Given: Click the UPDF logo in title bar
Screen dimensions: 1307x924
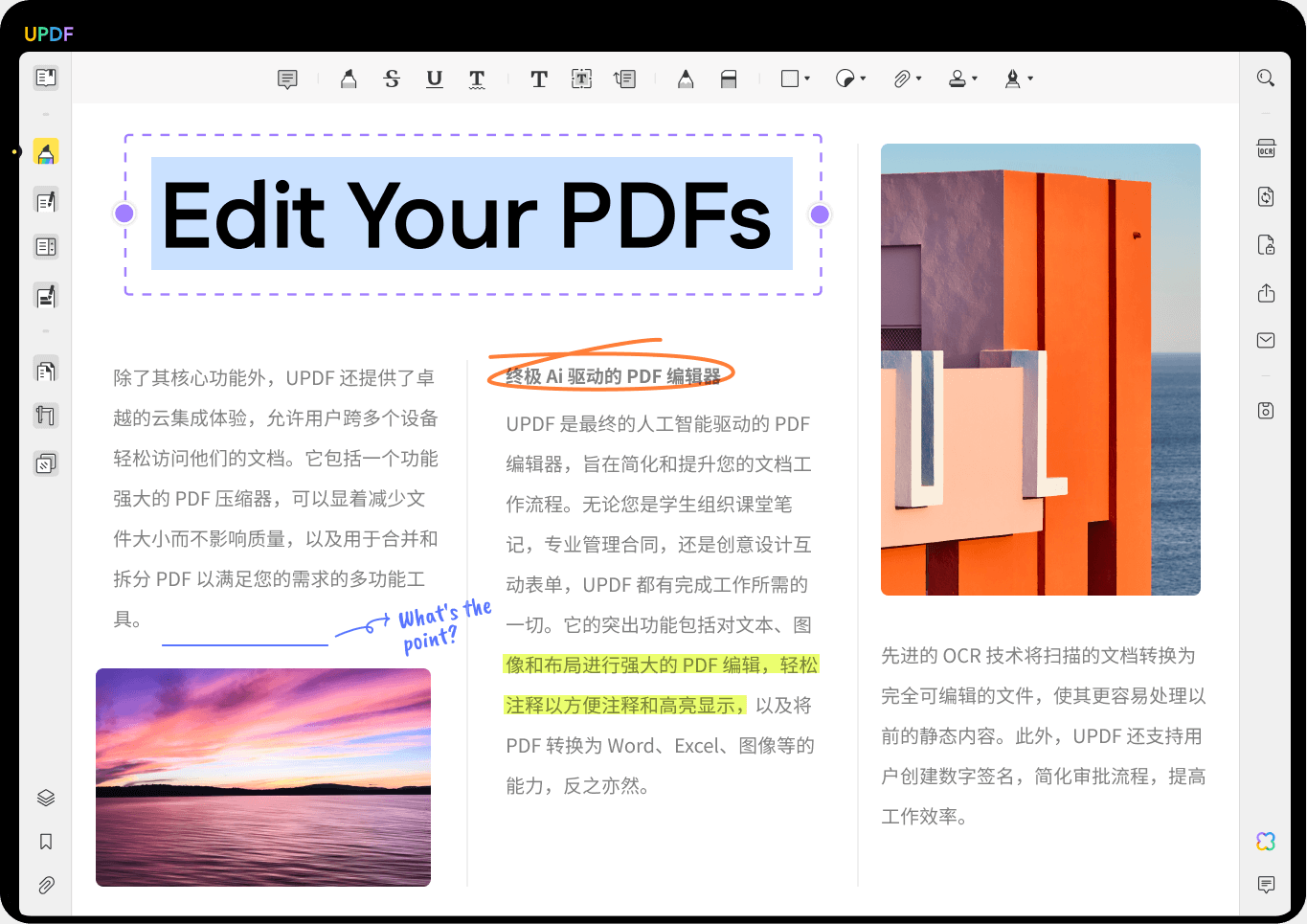Looking at the screenshot, I should (49, 34).
